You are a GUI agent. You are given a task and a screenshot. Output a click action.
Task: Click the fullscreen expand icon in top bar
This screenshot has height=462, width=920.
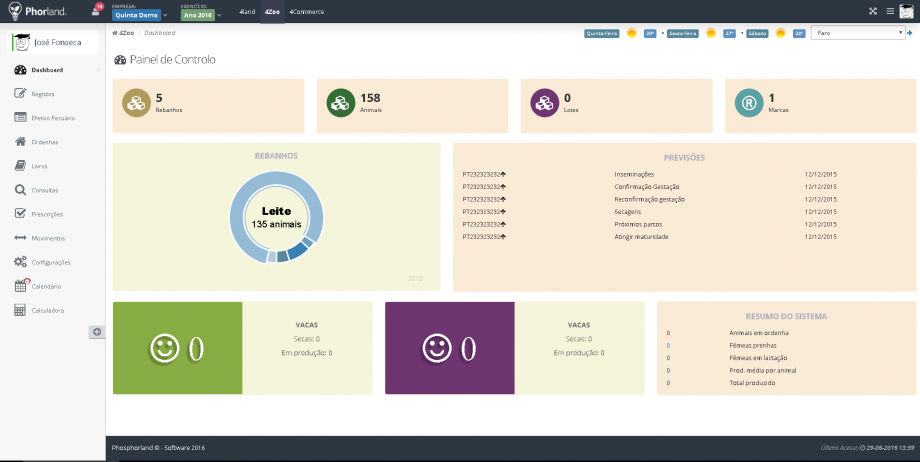872,11
